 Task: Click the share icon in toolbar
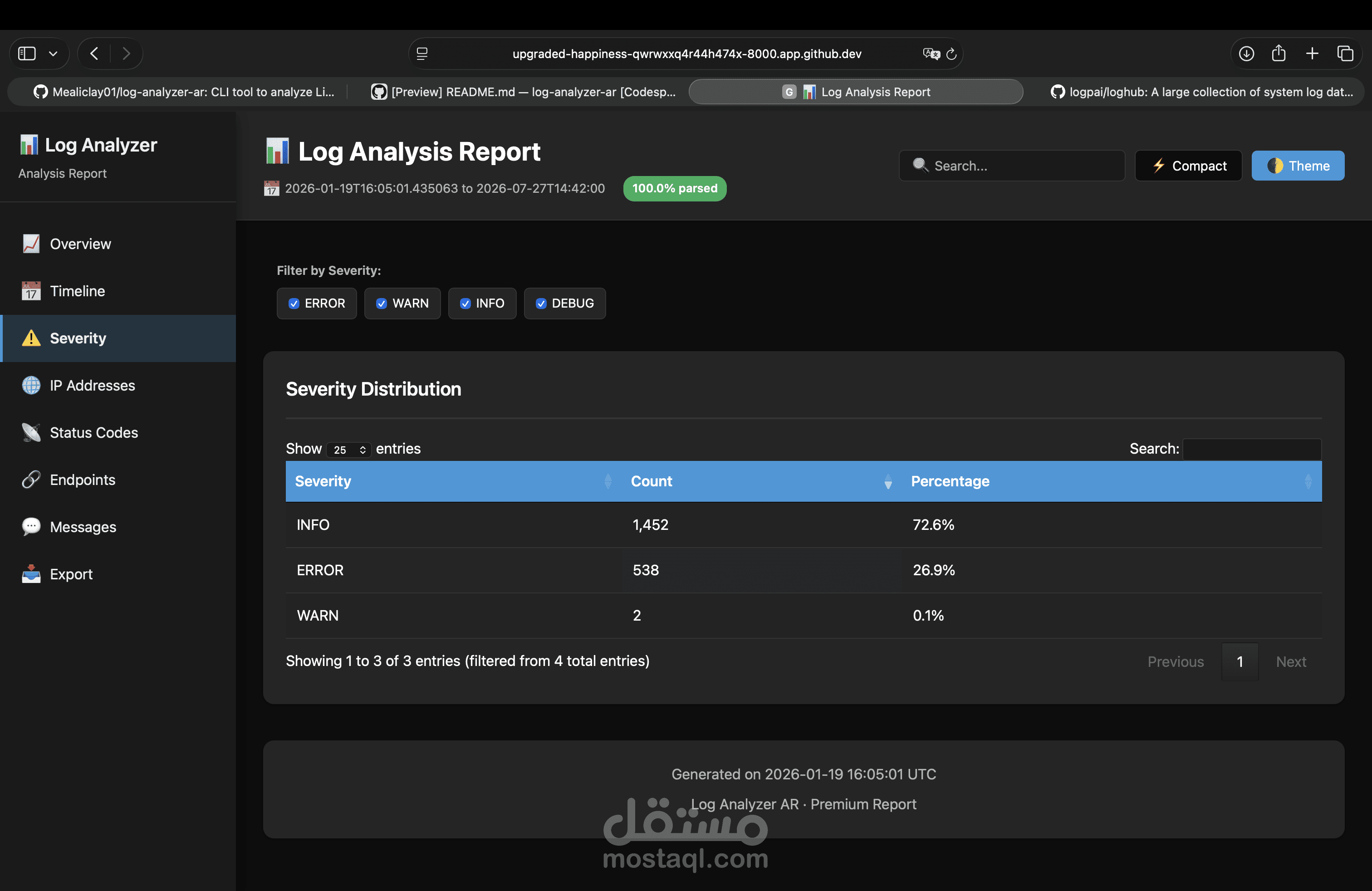click(x=1279, y=54)
